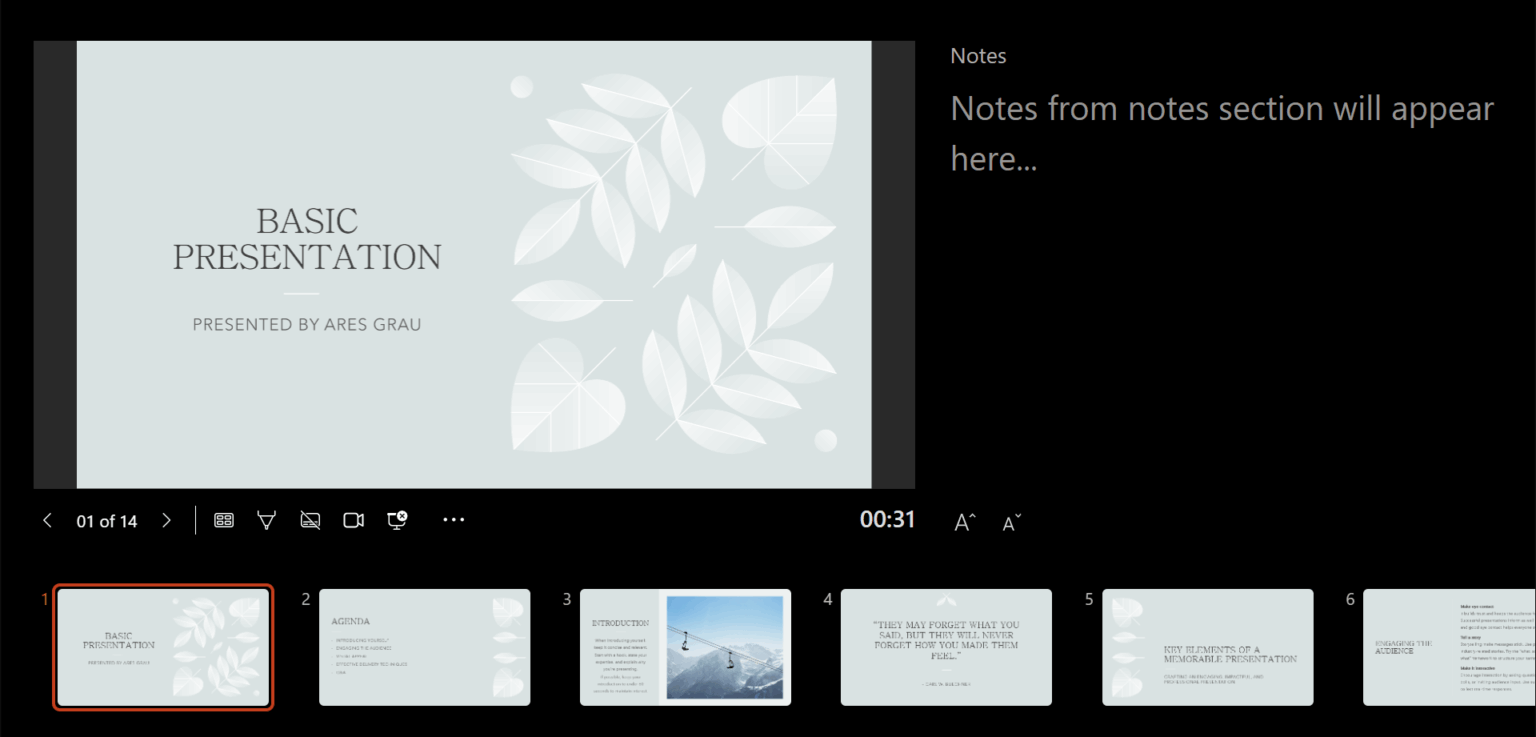End the slide show
The height and width of the screenshot is (737, 1536).
point(397,520)
